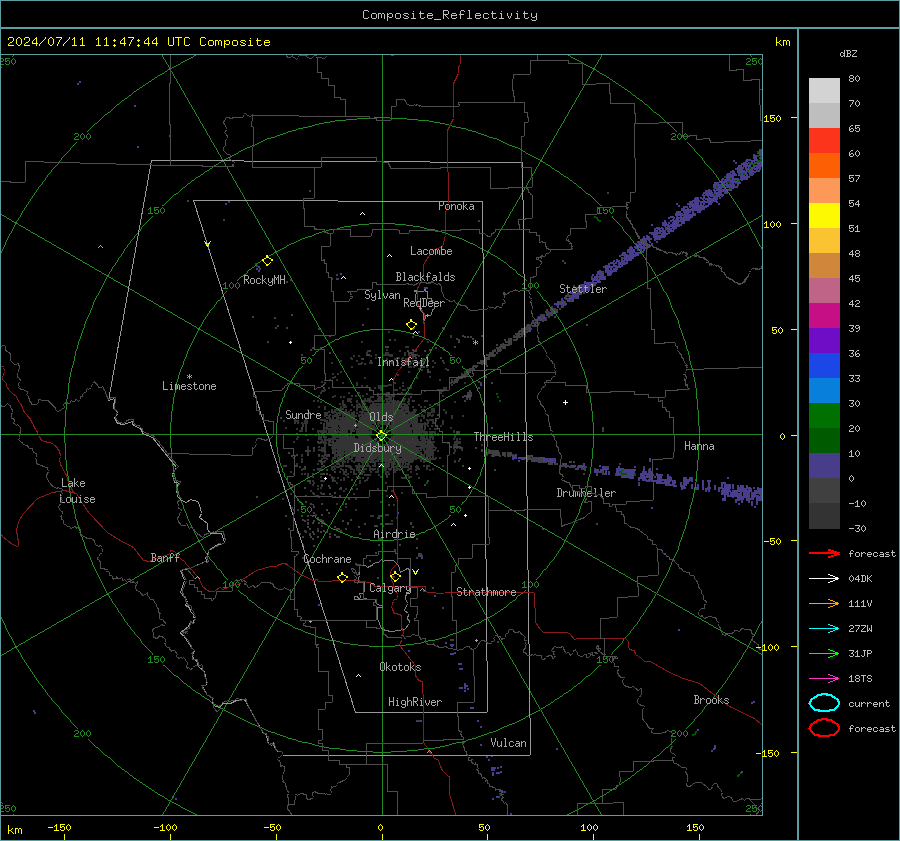Viewport: 900px width, 841px height.
Task: Click the orange 57–60 dBZ color swatch
Action: click(824, 166)
